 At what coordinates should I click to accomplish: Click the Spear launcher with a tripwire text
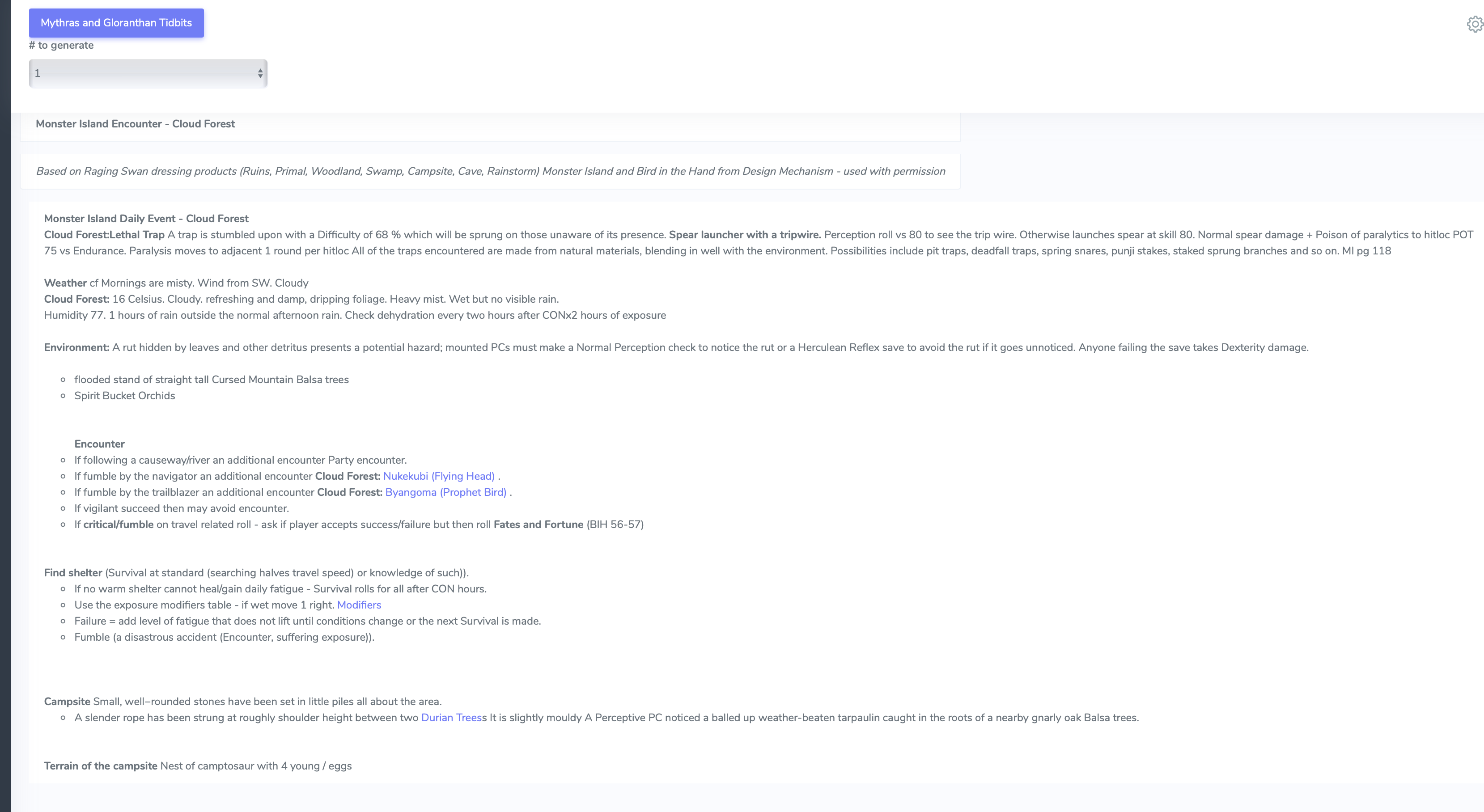tap(744, 235)
